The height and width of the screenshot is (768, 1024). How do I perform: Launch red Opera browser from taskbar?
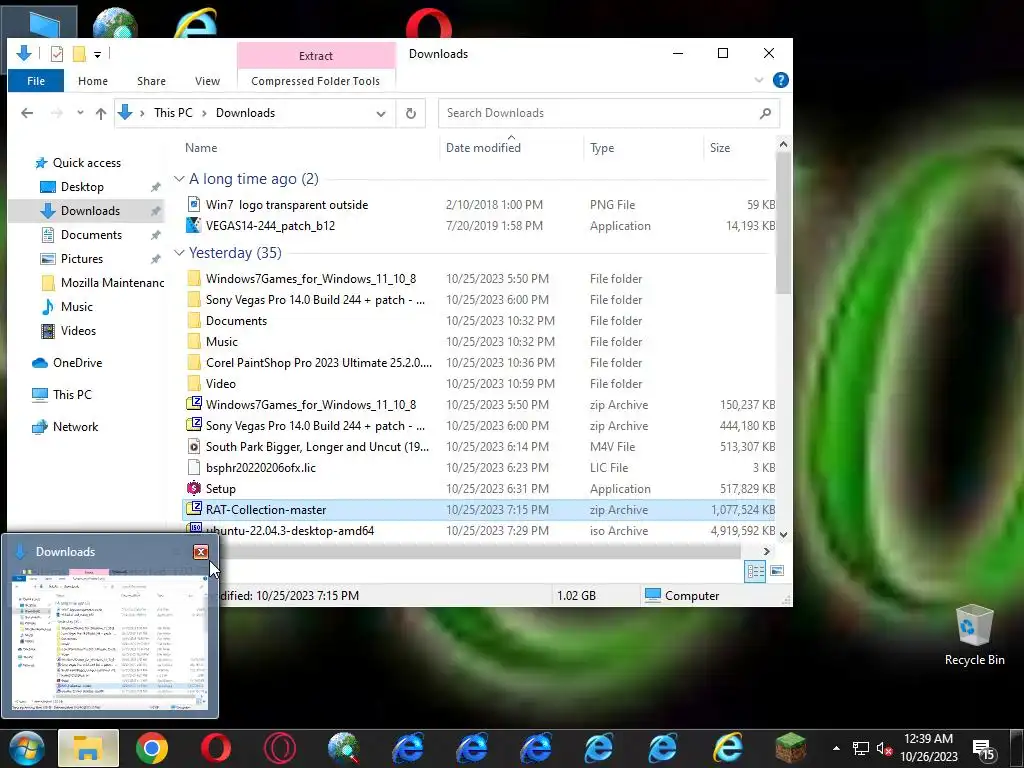click(x=216, y=748)
